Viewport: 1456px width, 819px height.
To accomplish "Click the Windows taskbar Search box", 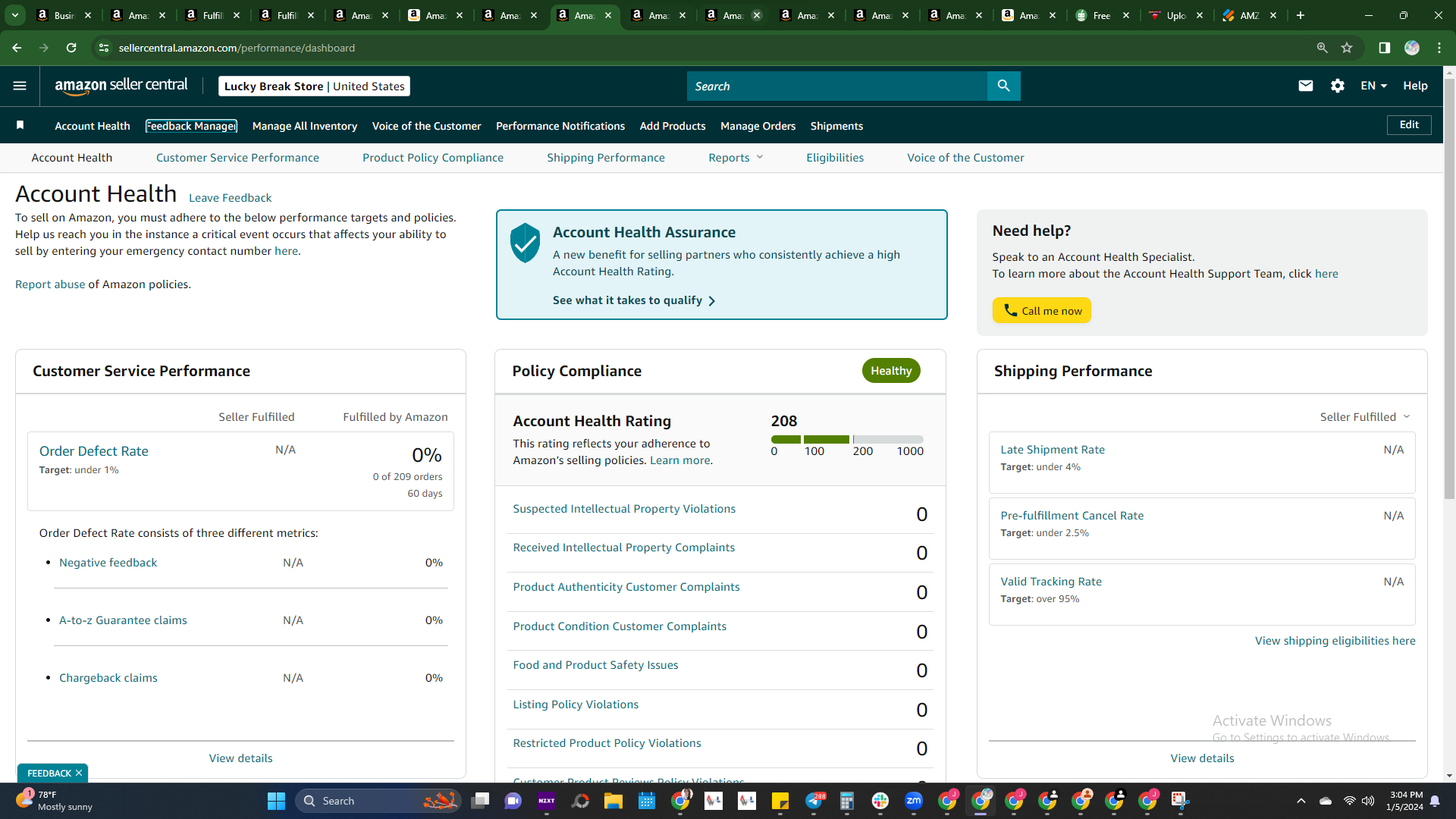I will click(378, 801).
